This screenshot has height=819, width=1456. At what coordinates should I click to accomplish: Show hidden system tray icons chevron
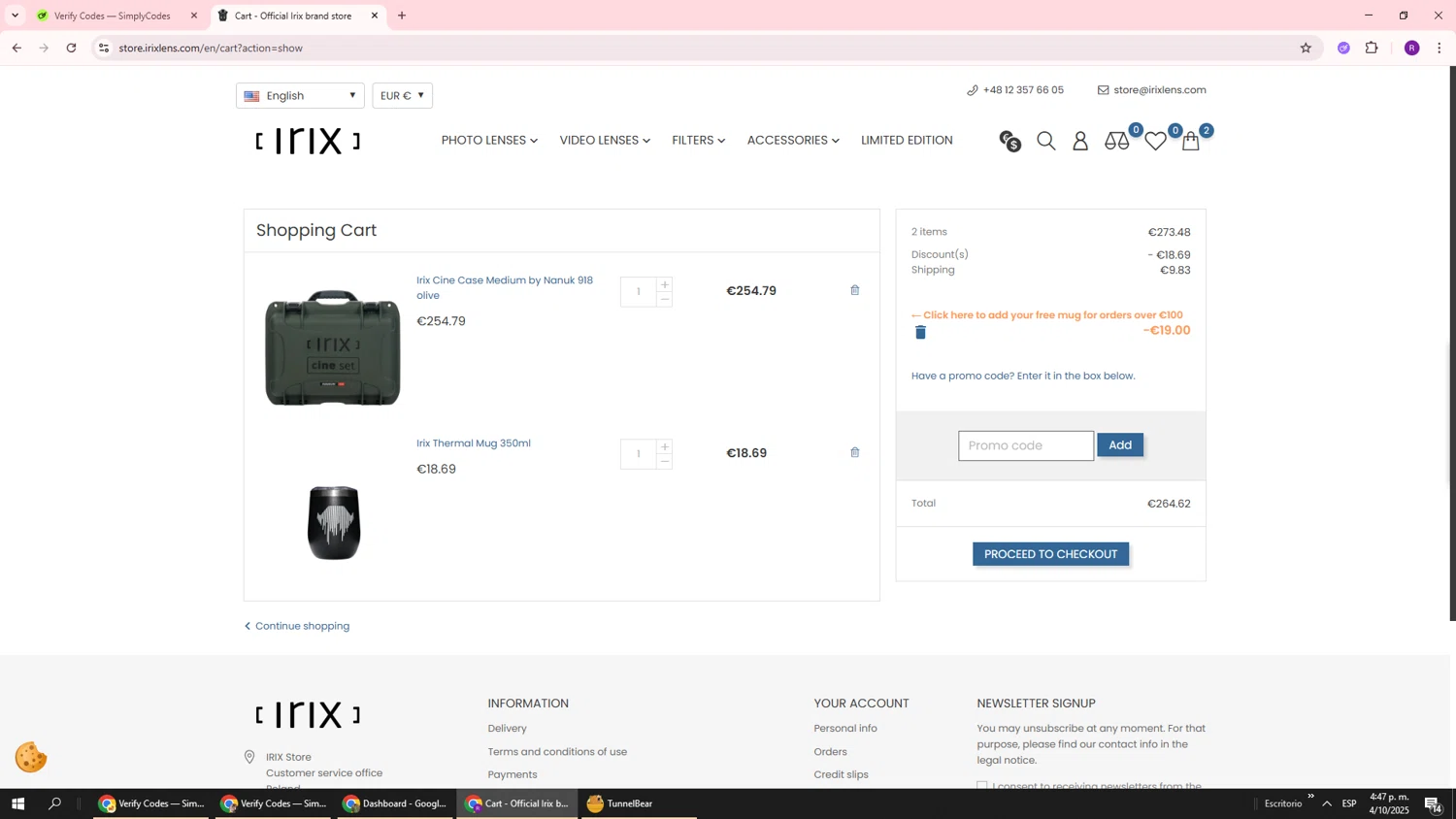click(1327, 803)
